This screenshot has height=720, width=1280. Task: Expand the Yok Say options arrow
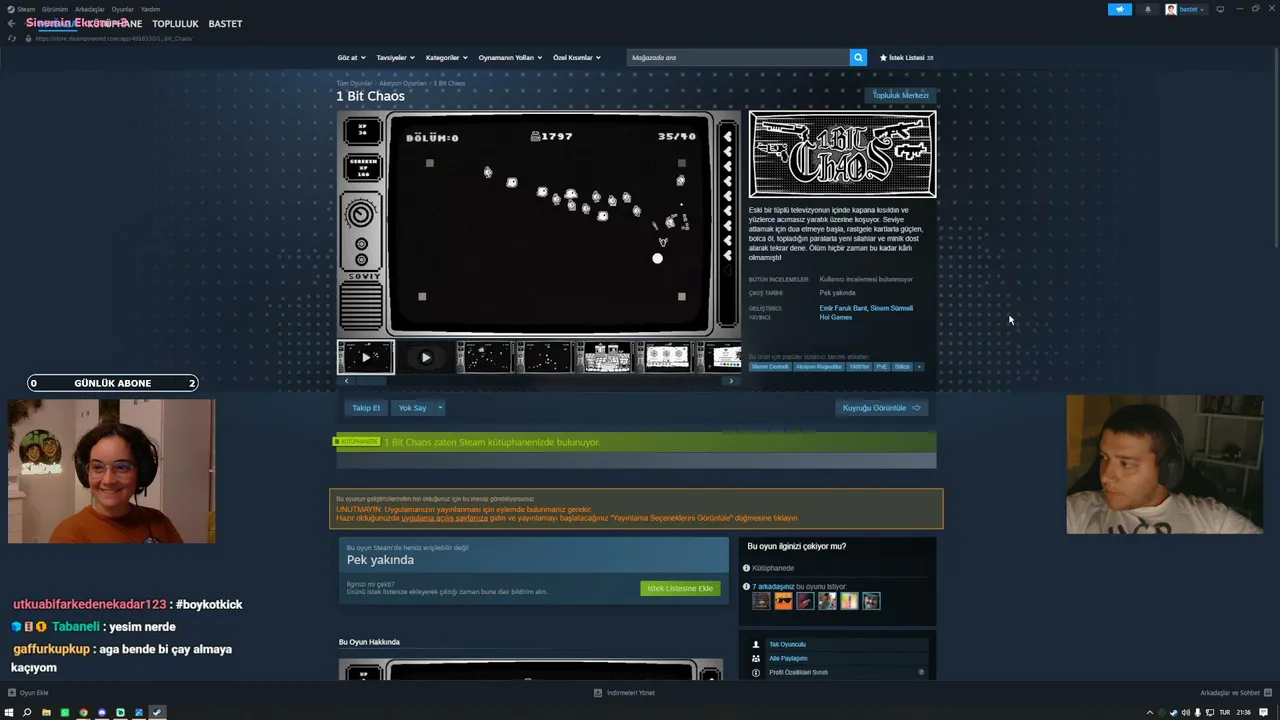[440, 408]
